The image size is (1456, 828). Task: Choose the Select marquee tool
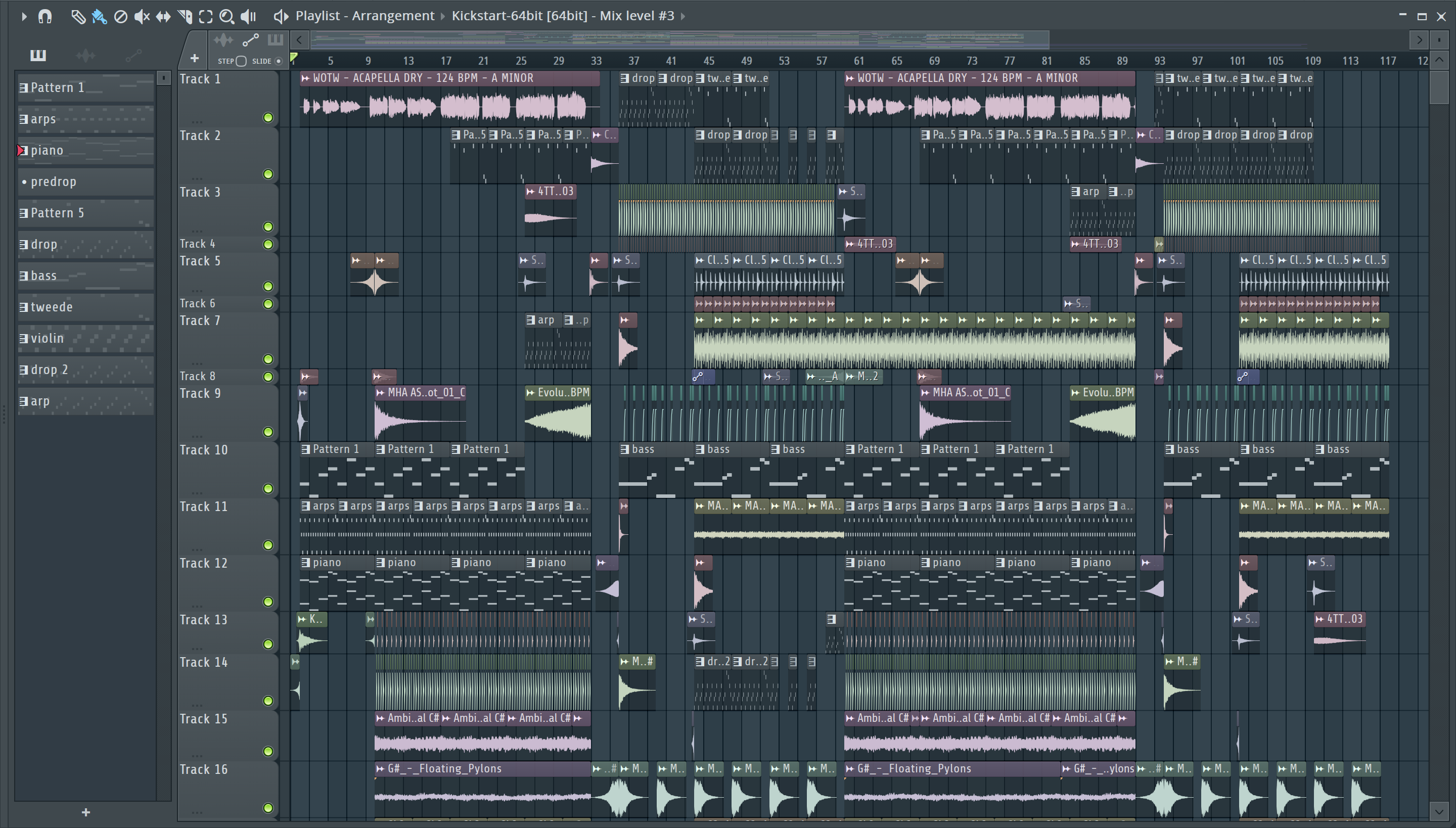point(206,17)
